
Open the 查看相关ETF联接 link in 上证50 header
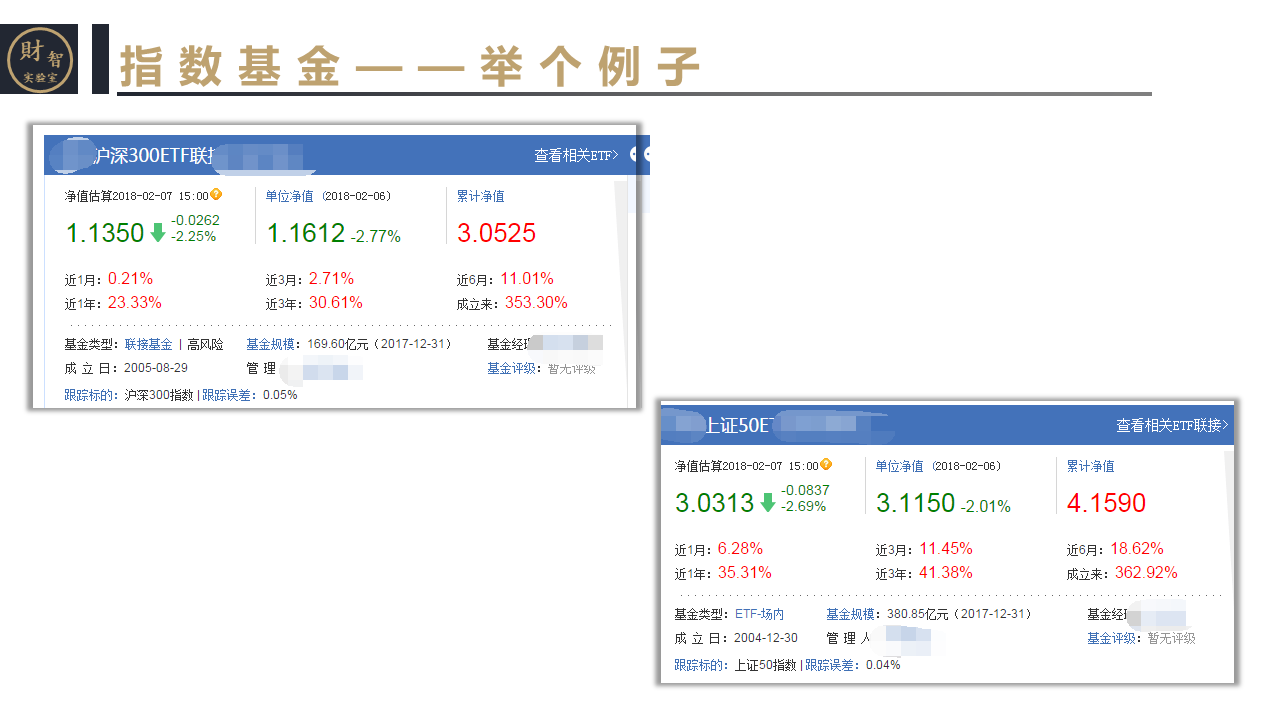pos(1174,425)
